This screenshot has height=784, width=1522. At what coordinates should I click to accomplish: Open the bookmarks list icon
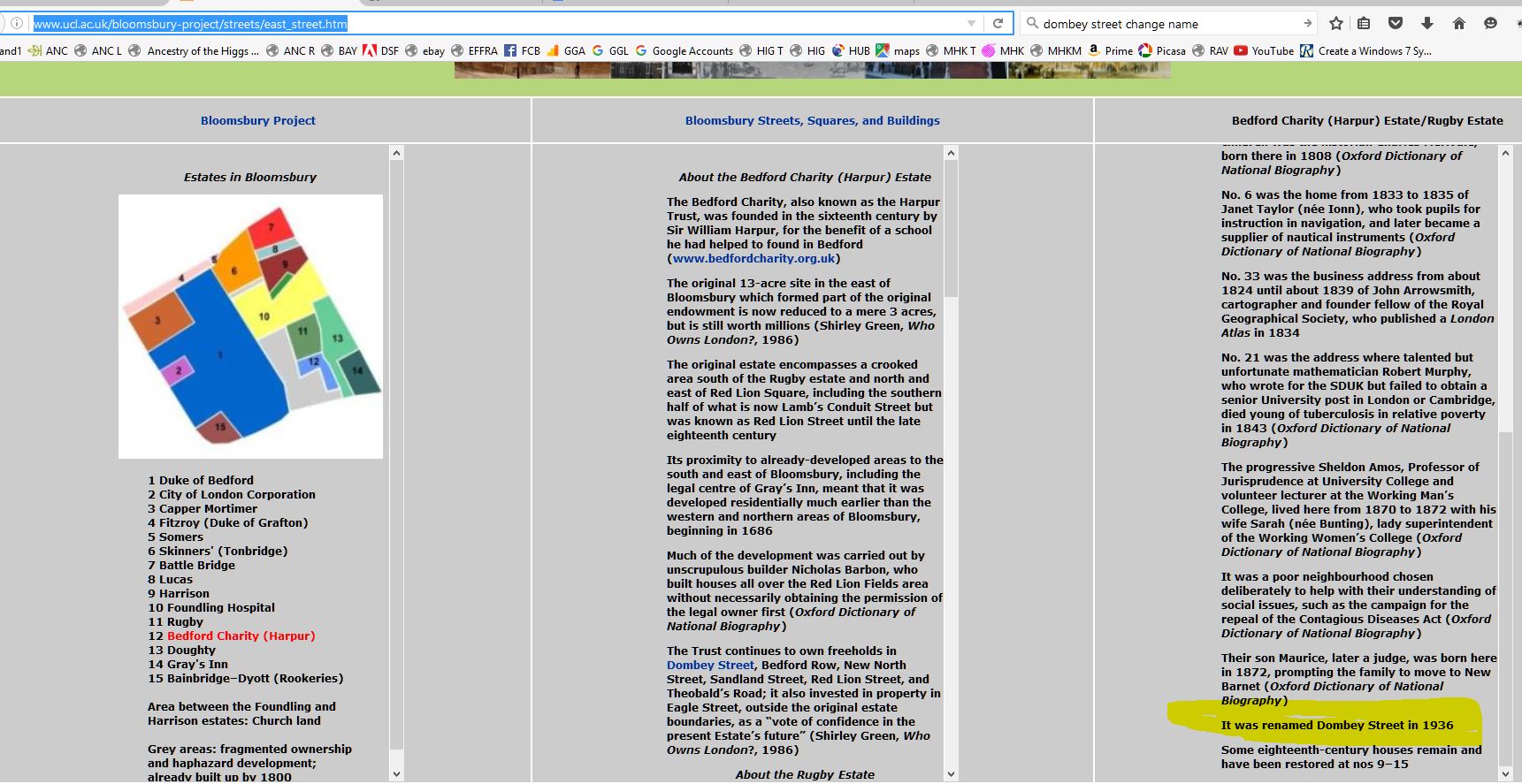1364,24
